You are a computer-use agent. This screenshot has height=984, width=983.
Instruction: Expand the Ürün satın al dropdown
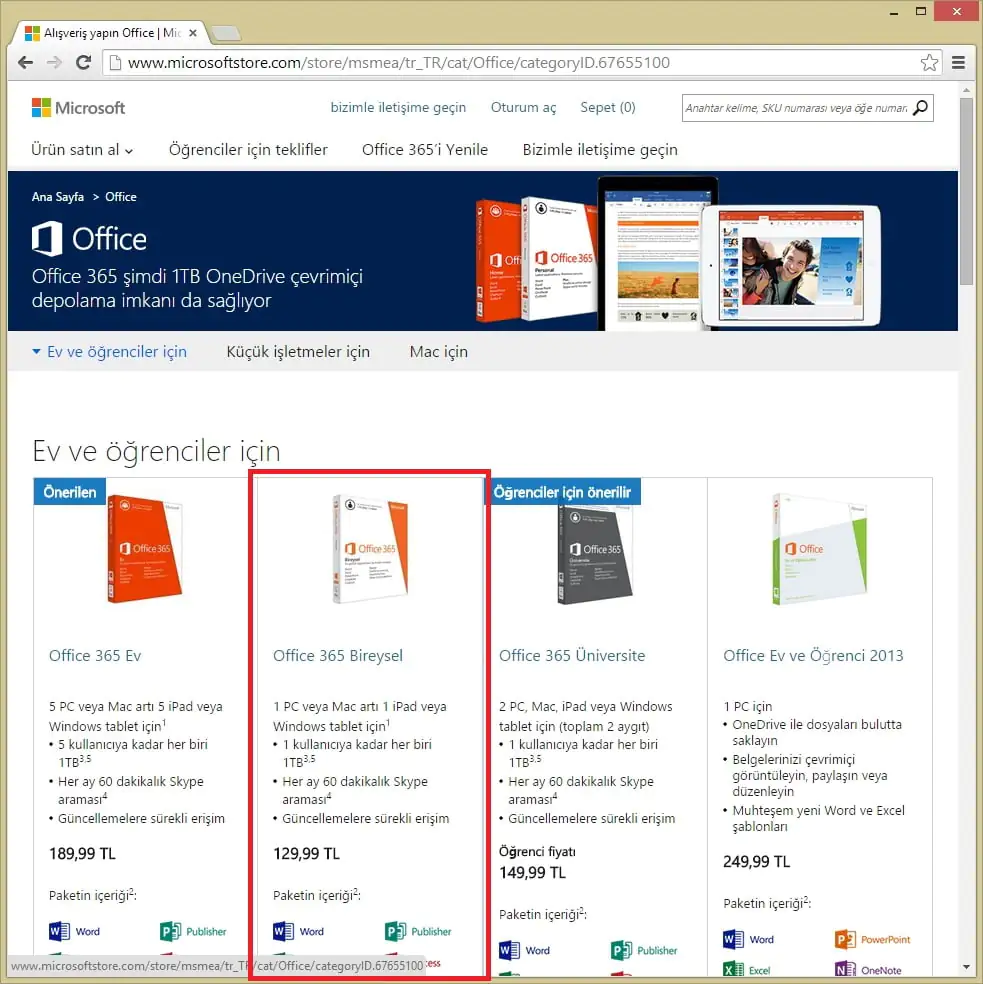click(82, 150)
